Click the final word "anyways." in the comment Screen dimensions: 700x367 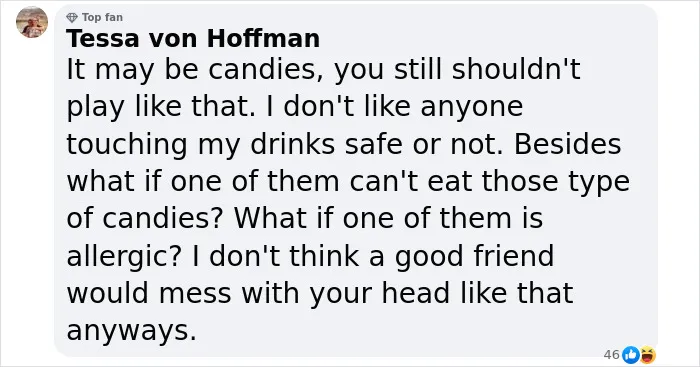coord(132,331)
